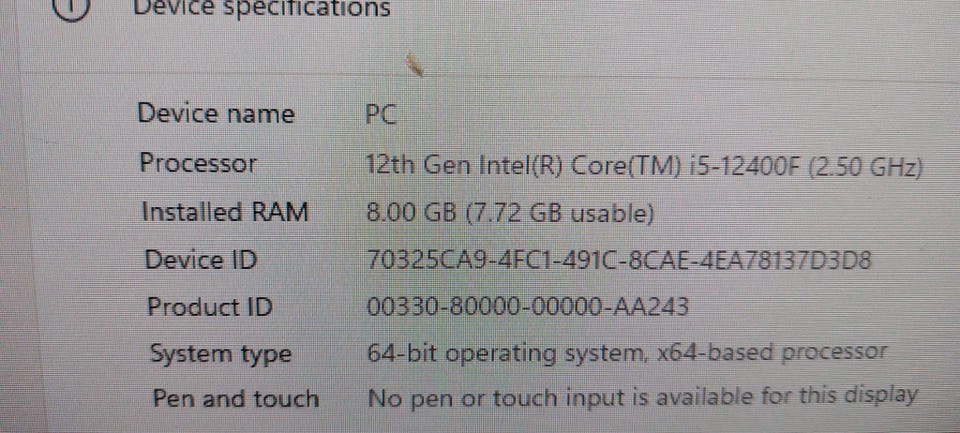Click the 8.00 GB usable RAM value
Screen dimensions: 960x433
coord(509,213)
